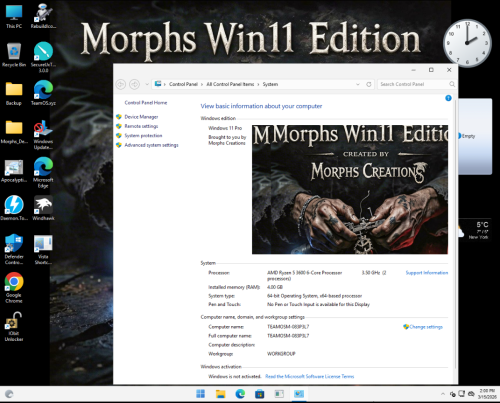Select Control Panel in the breadcrumb
500x403 pixels.
coord(183,84)
